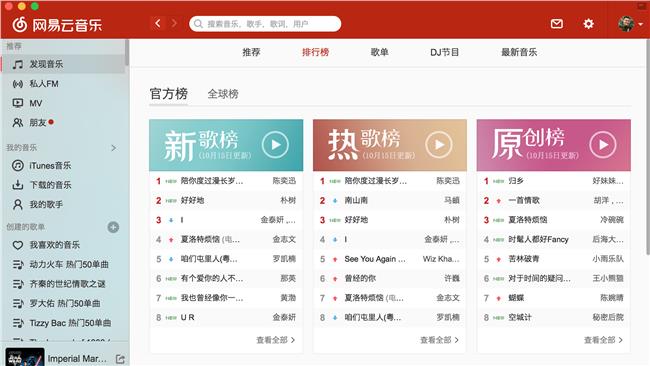This screenshot has height=366, width=650.
Task: Play the 热歌榜 chart
Action: [439, 145]
